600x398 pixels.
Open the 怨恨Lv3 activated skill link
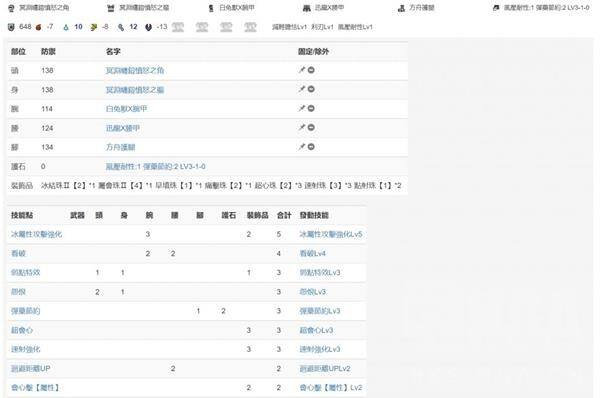point(313,292)
